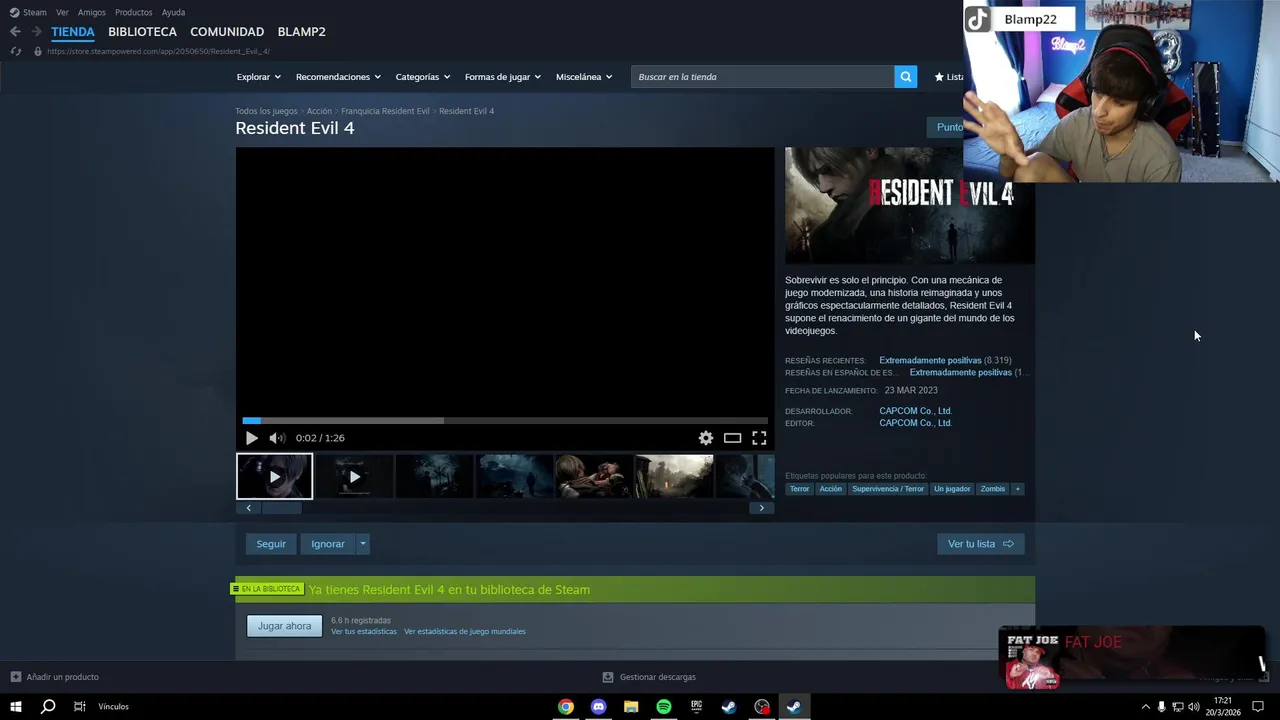The width and height of the screenshot is (1280, 720).
Task: Select the Terror tag
Action: pyautogui.click(x=800, y=489)
